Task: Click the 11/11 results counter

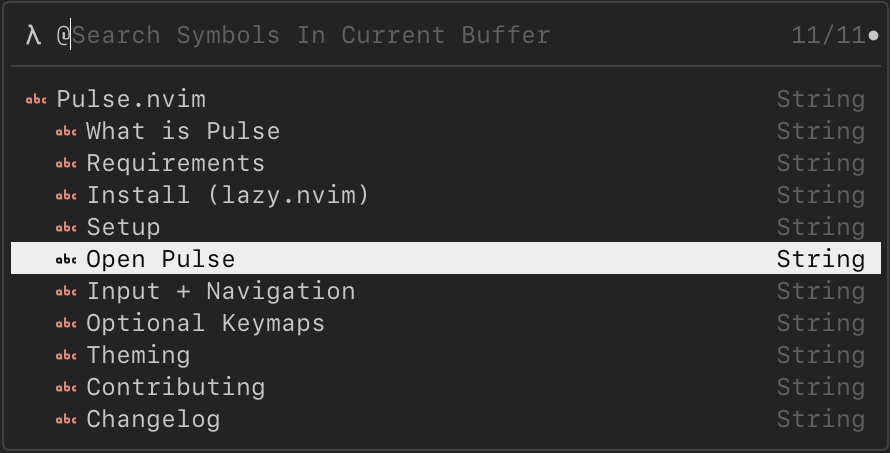Action: click(827, 35)
